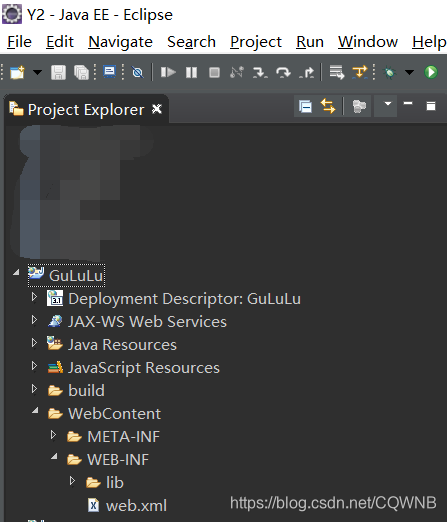
Task: Select JAX-WS Web Services item
Action: tap(147, 322)
